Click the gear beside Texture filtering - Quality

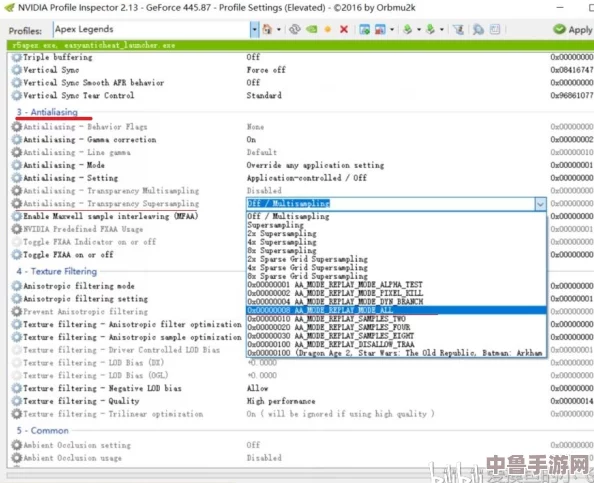16,401
